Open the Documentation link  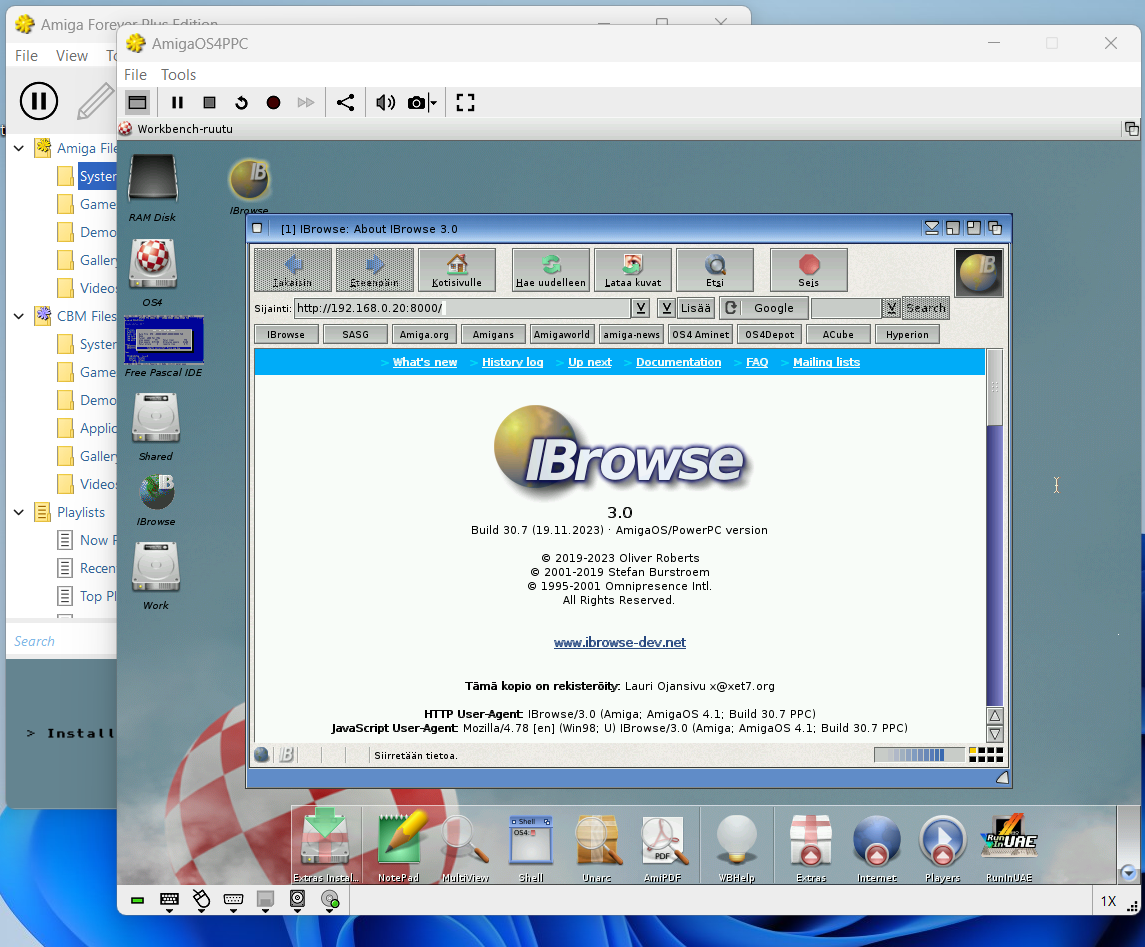click(x=678, y=362)
